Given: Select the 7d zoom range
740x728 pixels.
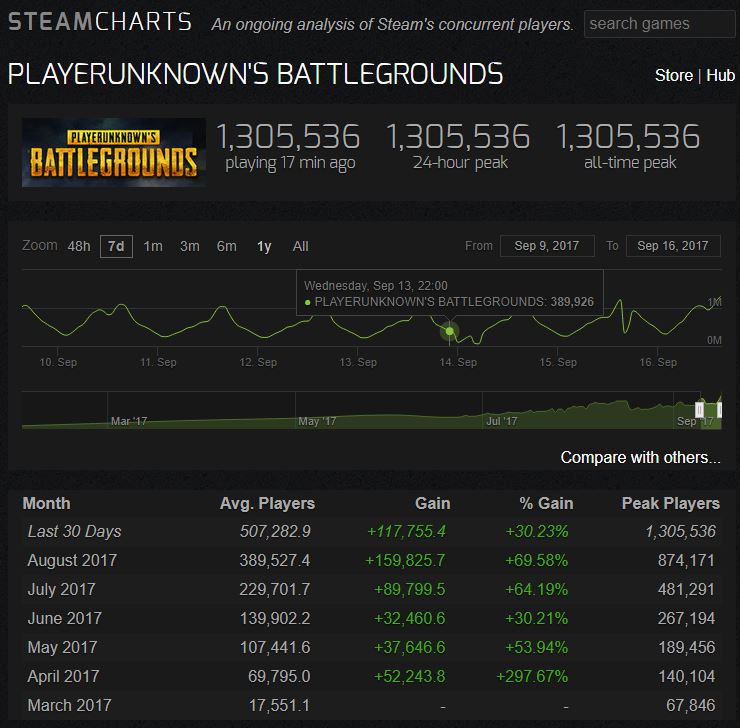Looking at the screenshot, I should coord(116,246).
